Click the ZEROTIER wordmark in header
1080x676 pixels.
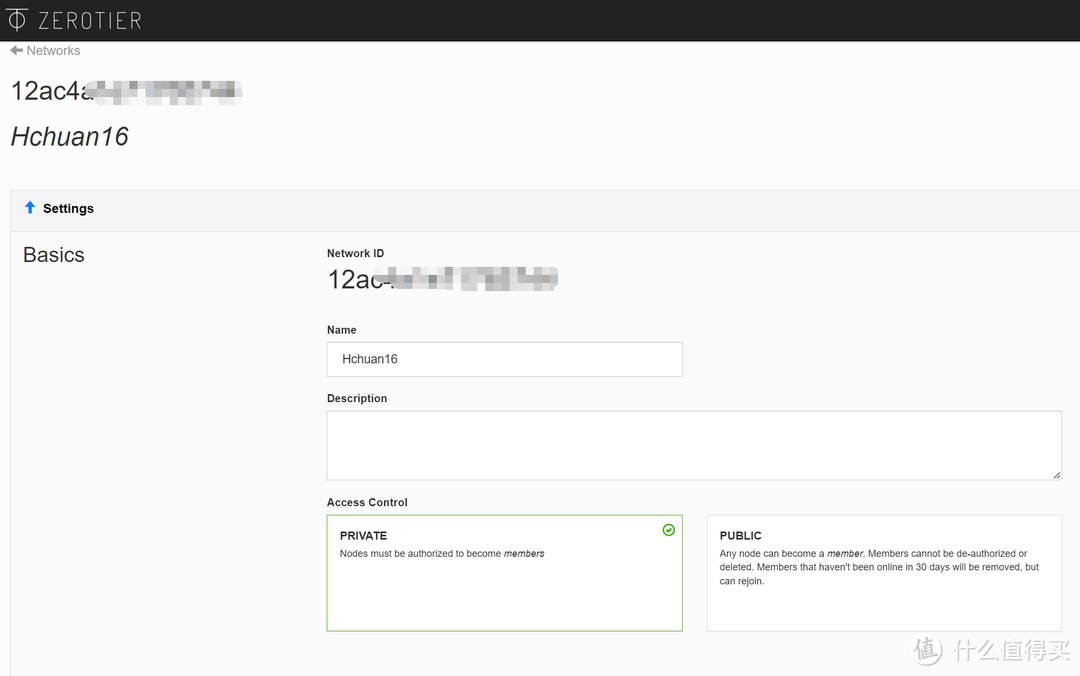click(90, 21)
